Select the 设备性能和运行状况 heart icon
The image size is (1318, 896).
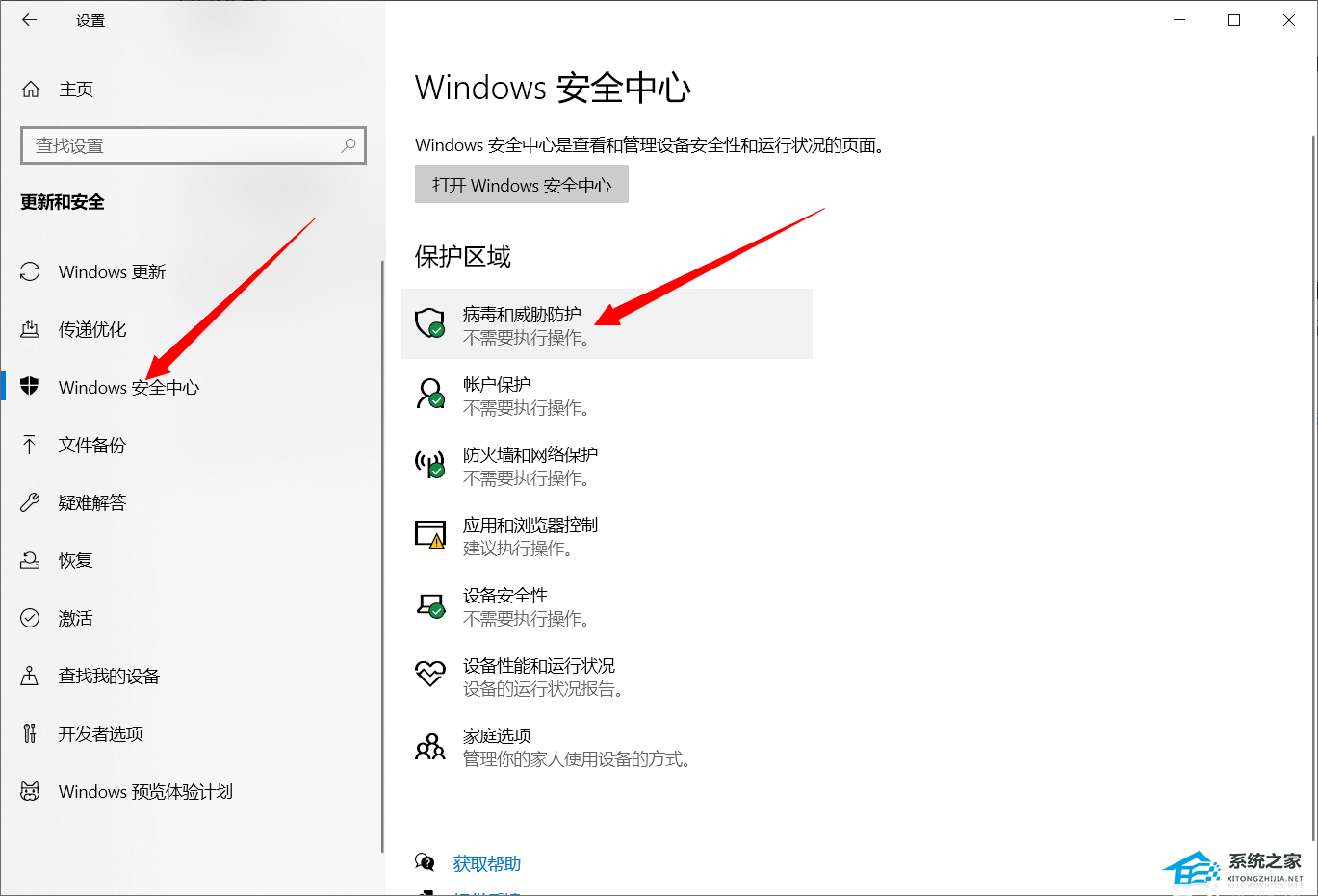coord(429,673)
